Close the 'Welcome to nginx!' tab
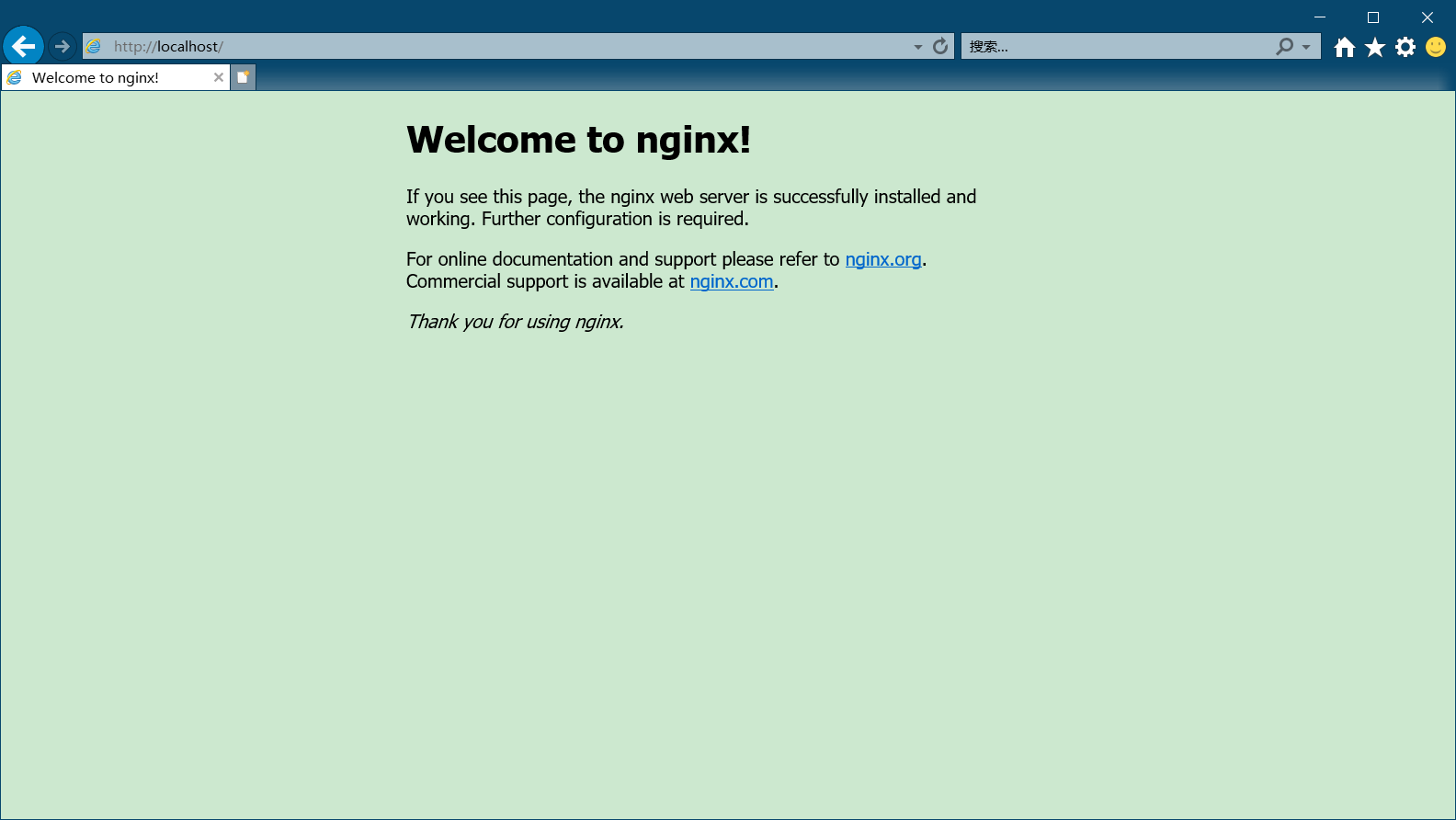The height and width of the screenshot is (820, 1456). coord(219,77)
